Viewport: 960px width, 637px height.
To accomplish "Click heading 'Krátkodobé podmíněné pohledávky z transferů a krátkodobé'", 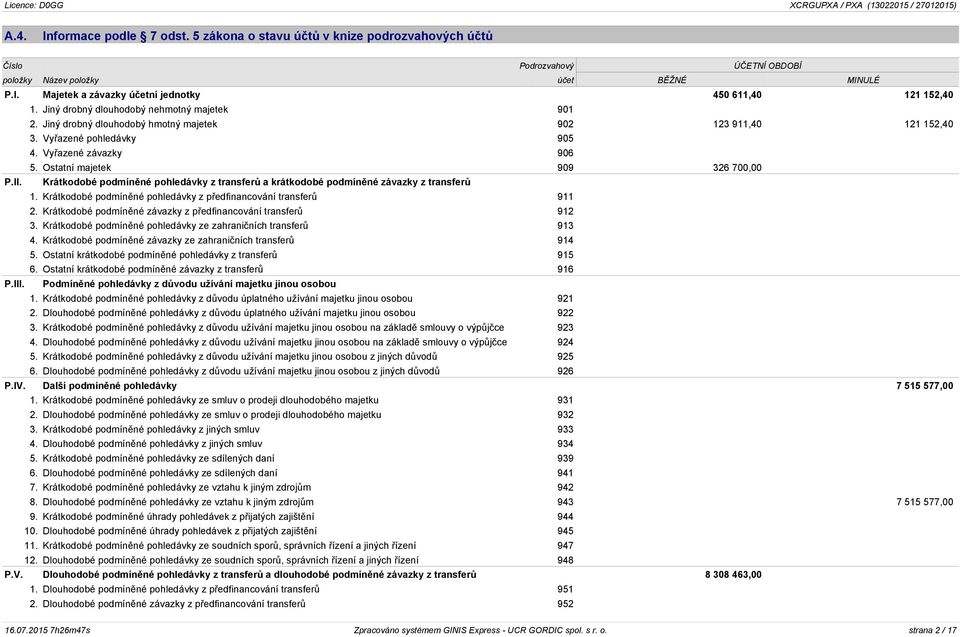I will (257, 183).
